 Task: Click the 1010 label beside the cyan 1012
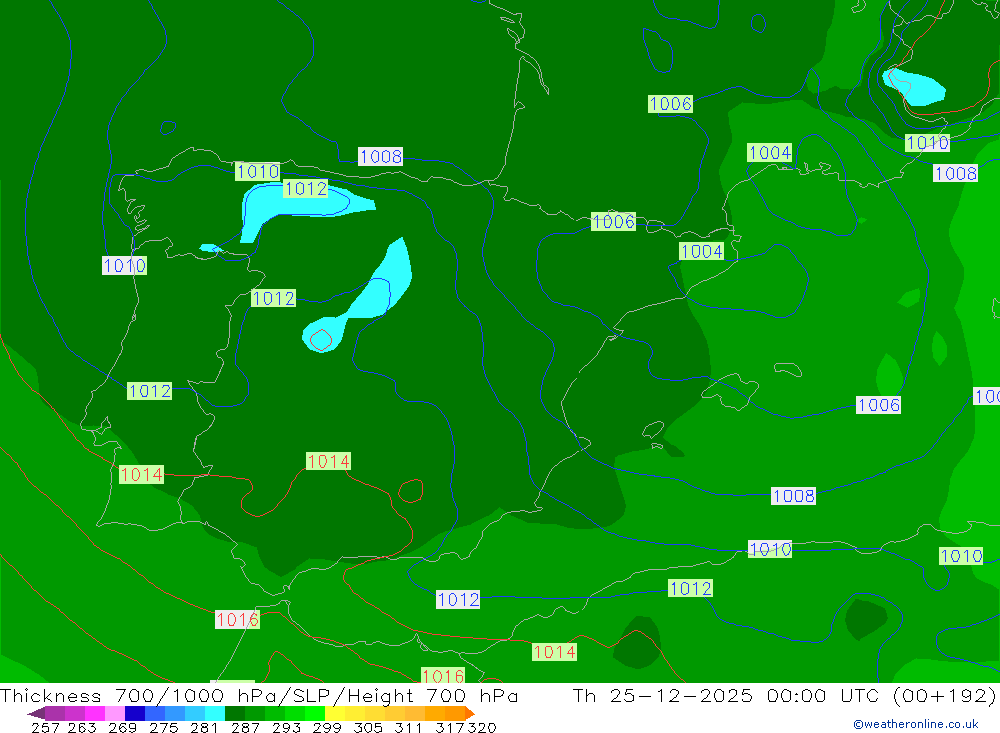coord(258,172)
